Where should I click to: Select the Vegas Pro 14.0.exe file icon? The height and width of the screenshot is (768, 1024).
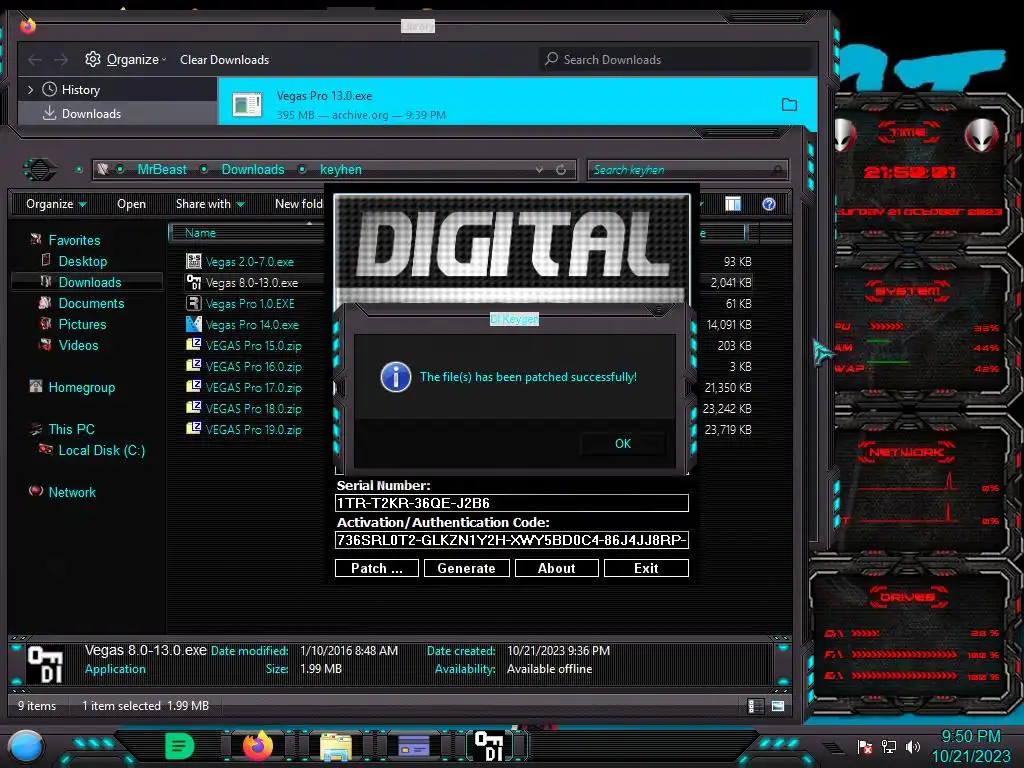[193, 324]
